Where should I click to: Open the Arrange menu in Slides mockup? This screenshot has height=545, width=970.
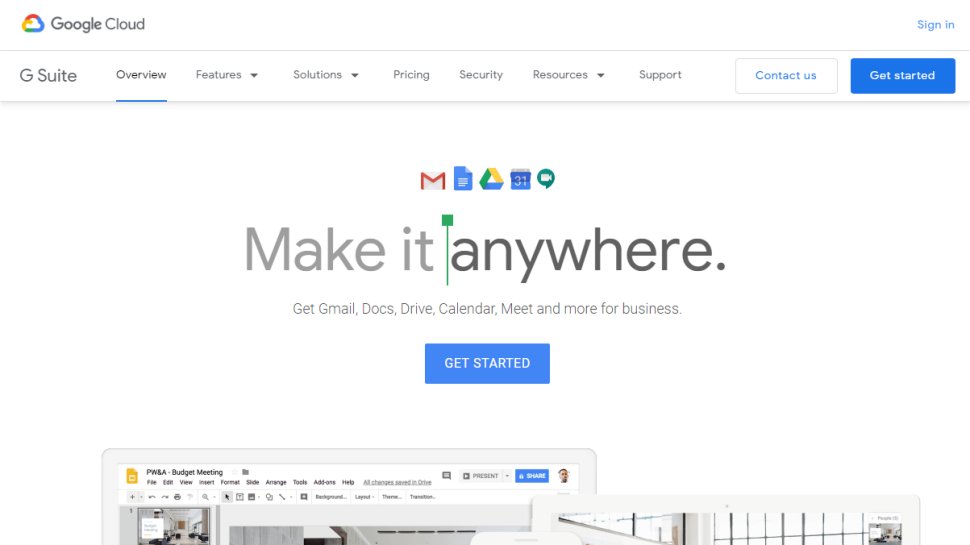point(276,483)
